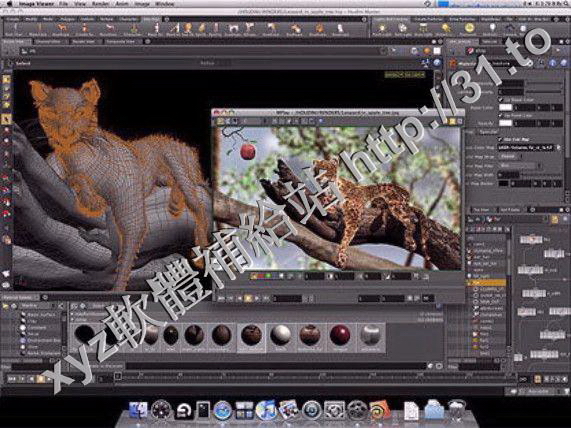
Task: Open the Lights and Cameras shelf tab
Action: [x=391, y=19]
